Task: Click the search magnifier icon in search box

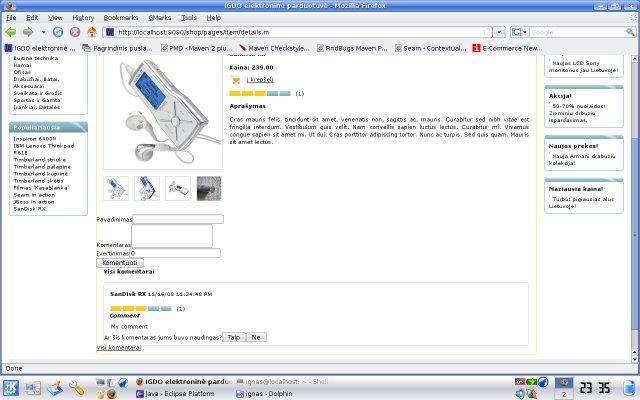Action: (x=630, y=32)
